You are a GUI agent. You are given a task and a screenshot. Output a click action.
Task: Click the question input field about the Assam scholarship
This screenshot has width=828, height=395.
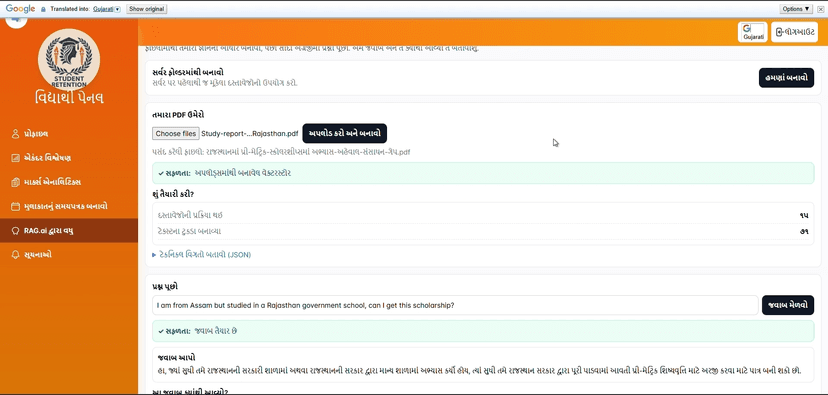click(x=455, y=305)
